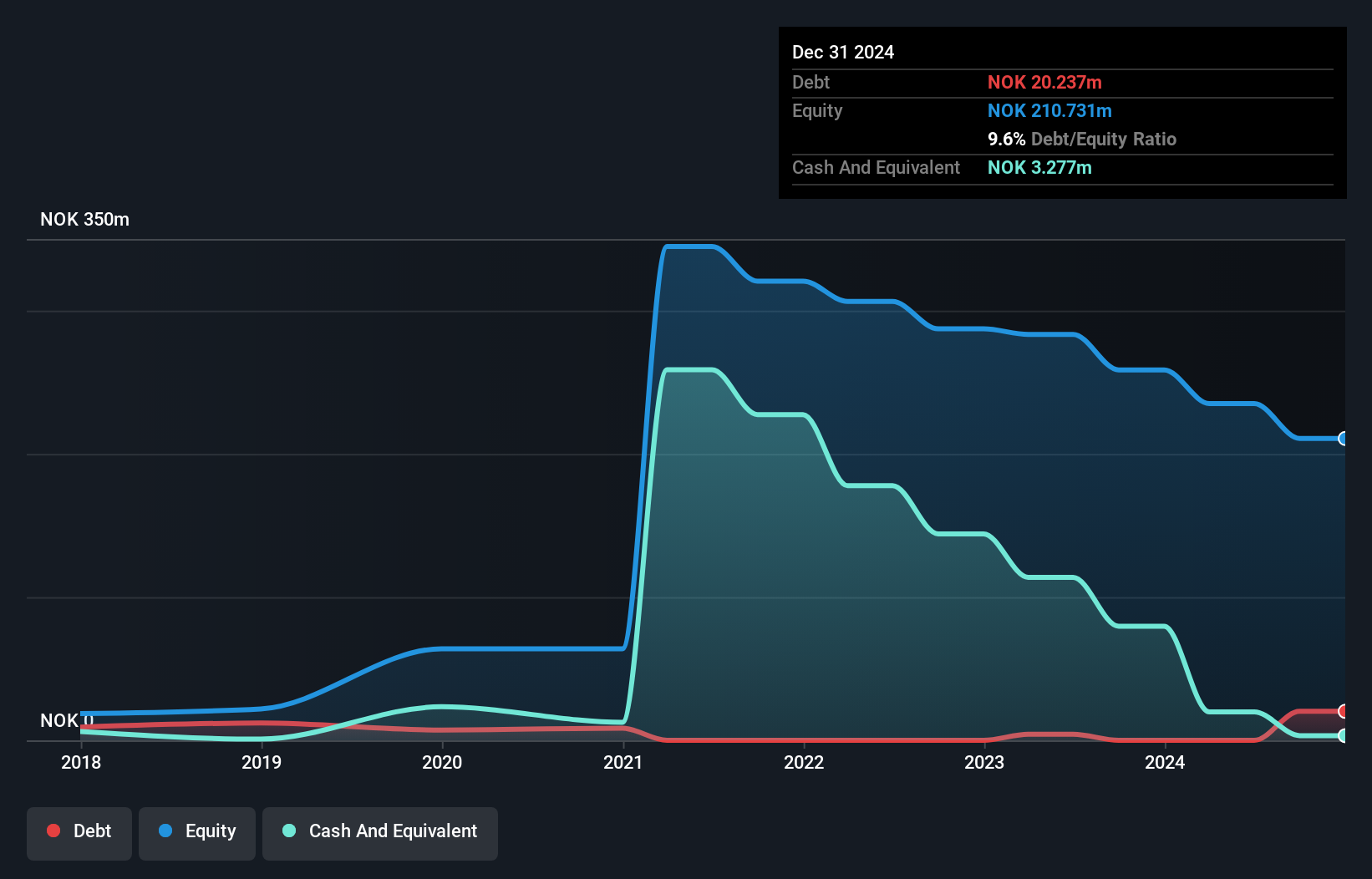Viewport: 1372px width, 879px height.
Task: Click the tooltip's Cash And Equivalent row label
Action: (876, 168)
